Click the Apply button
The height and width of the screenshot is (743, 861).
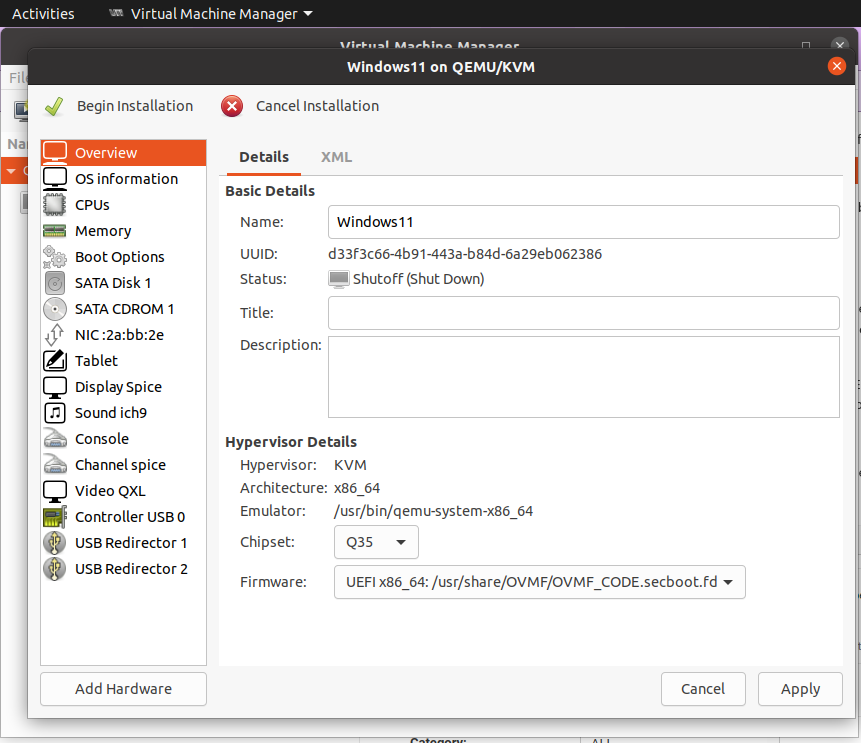pyautogui.click(x=800, y=689)
